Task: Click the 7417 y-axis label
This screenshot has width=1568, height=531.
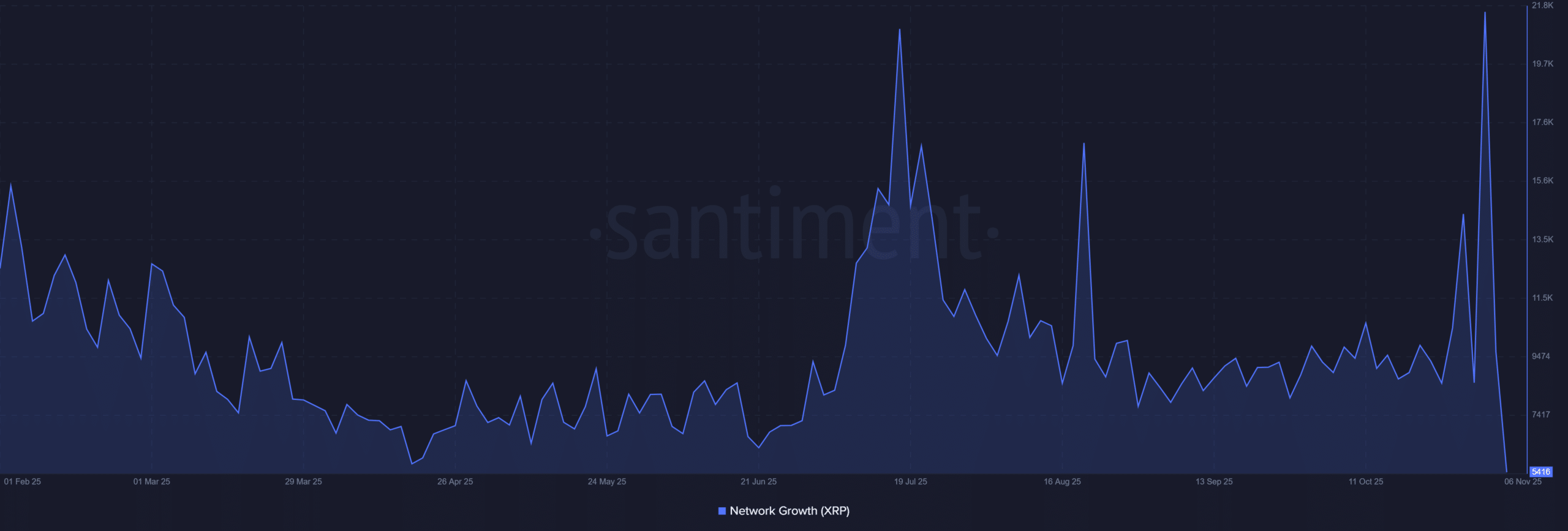Action: 1541,415
